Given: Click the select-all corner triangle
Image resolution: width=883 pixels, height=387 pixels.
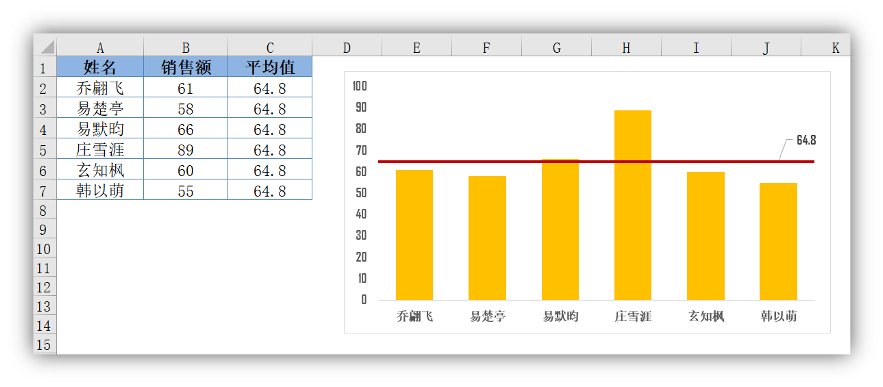Looking at the screenshot, I should (x=47, y=47).
